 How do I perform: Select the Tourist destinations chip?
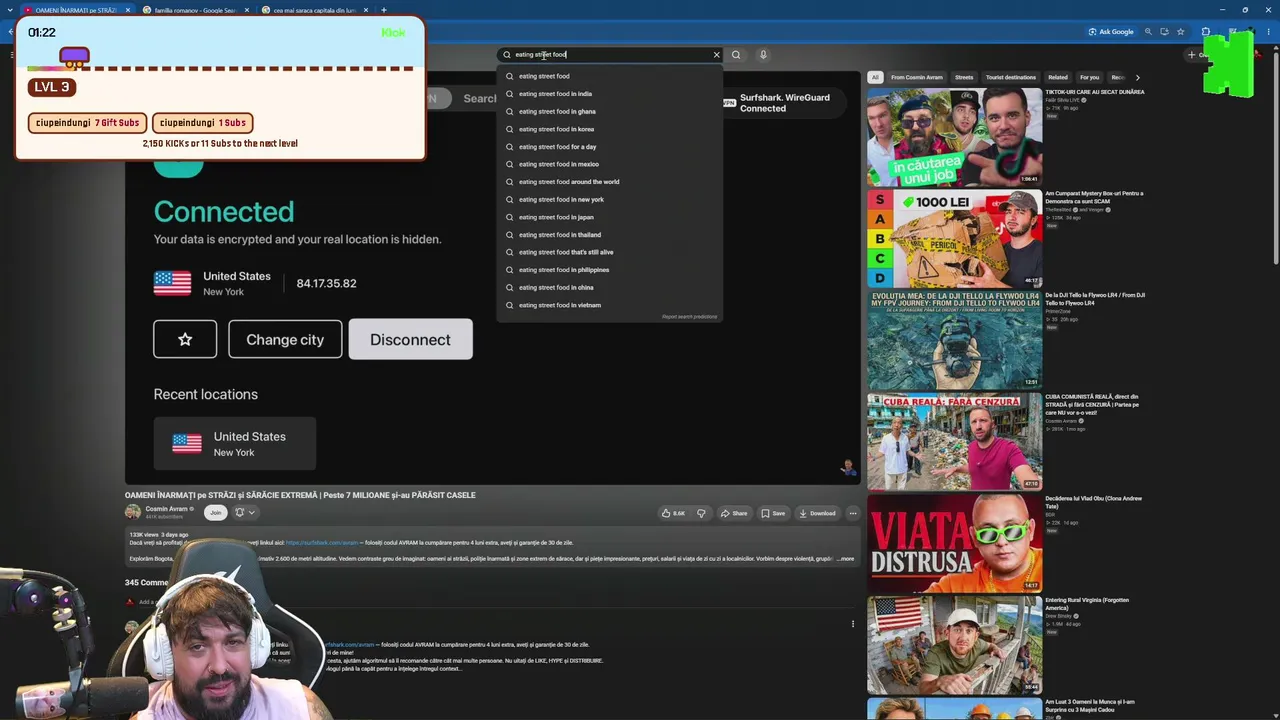coord(1011,77)
